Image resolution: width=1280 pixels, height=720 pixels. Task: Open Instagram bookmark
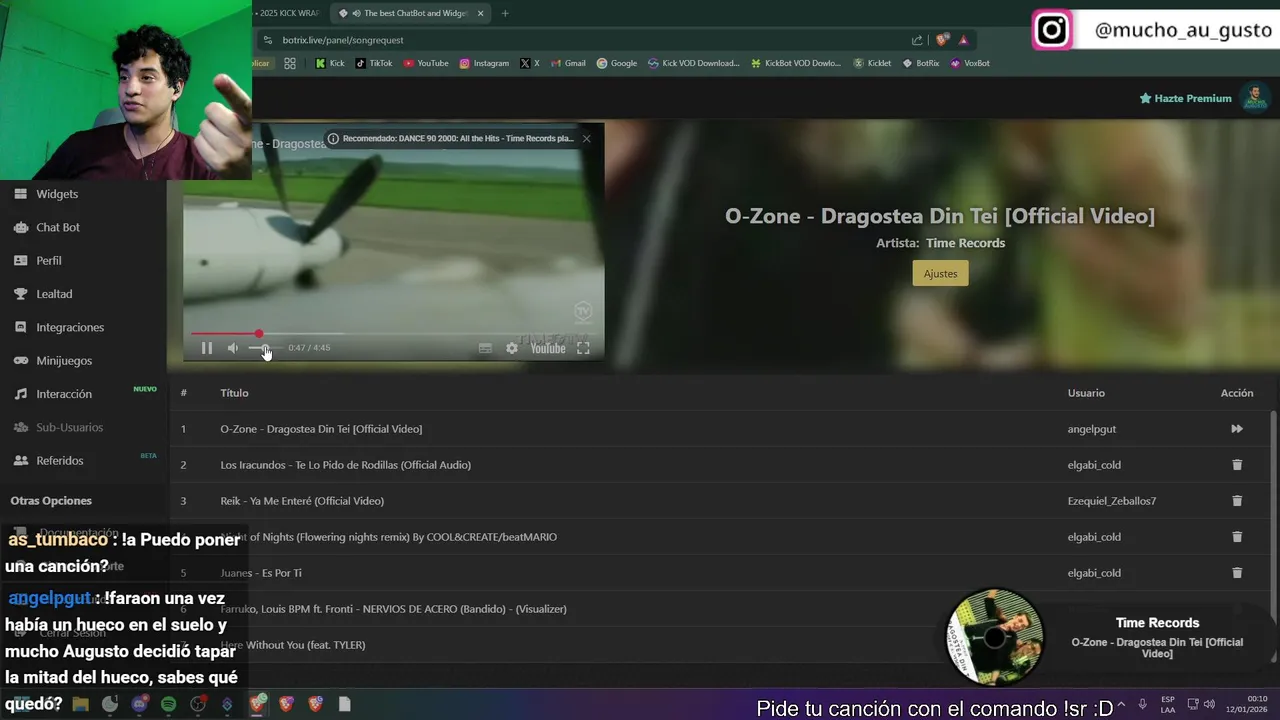pyautogui.click(x=484, y=63)
